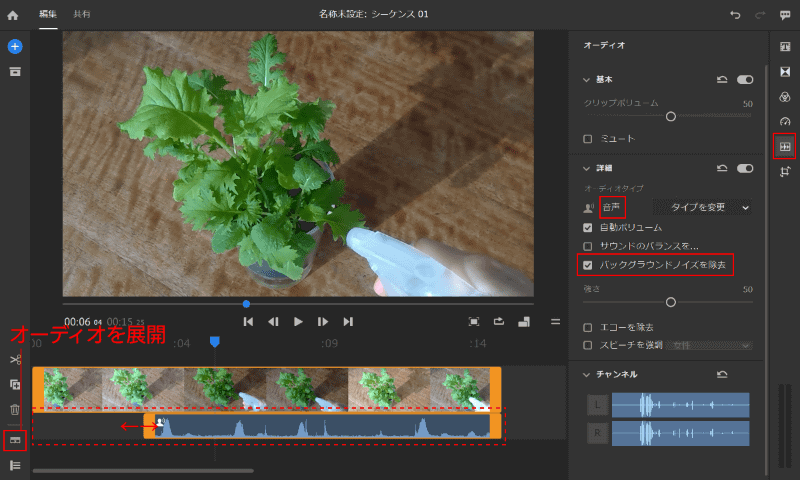Open the Color panel icon

tap(785, 96)
